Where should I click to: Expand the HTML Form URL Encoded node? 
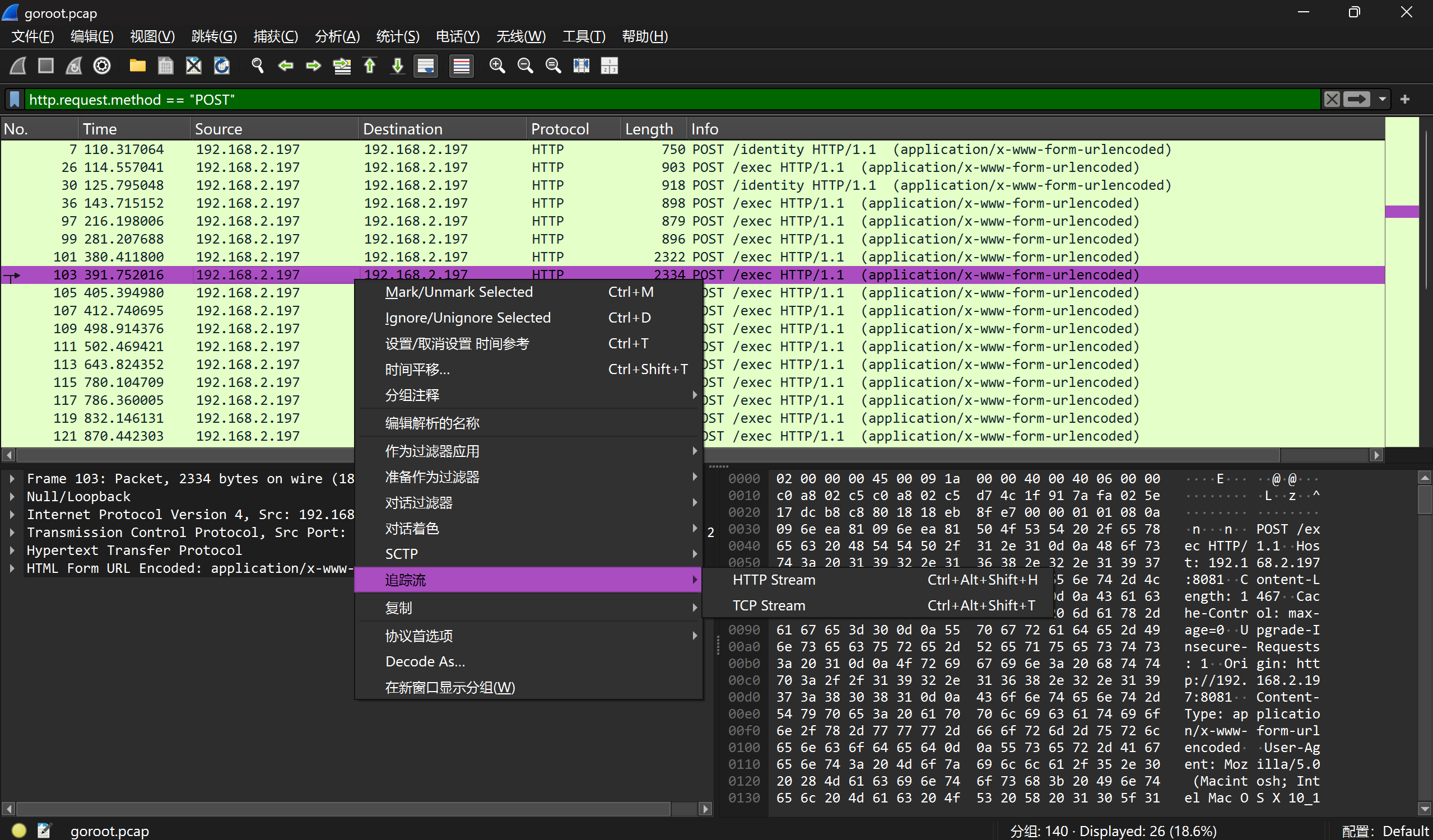(x=12, y=568)
